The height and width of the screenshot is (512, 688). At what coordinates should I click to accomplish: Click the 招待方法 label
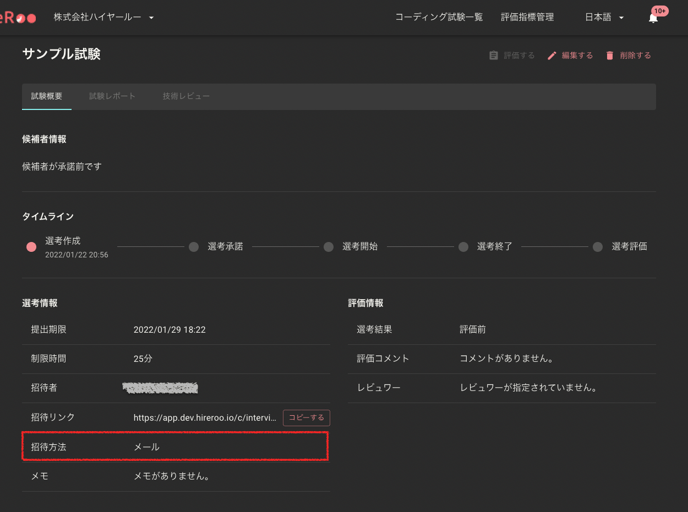click(48, 447)
